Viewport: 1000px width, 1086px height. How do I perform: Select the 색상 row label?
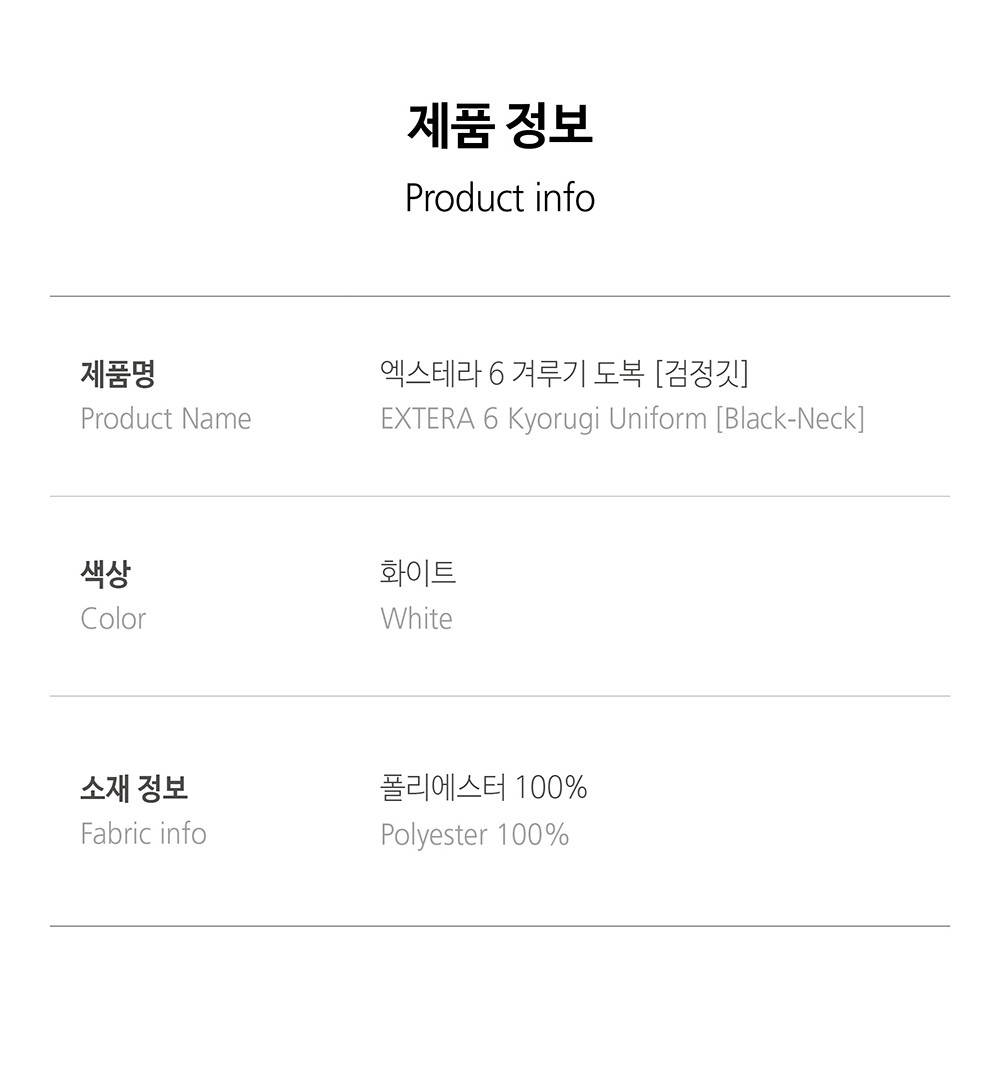105,574
